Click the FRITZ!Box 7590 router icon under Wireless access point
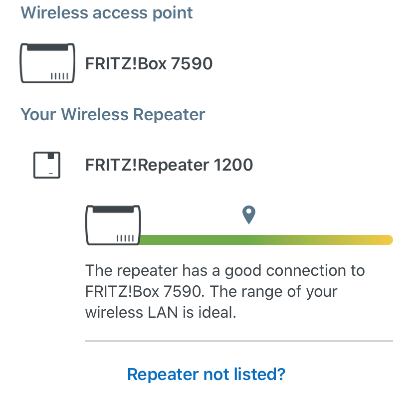 pyautogui.click(x=48, y=63)
